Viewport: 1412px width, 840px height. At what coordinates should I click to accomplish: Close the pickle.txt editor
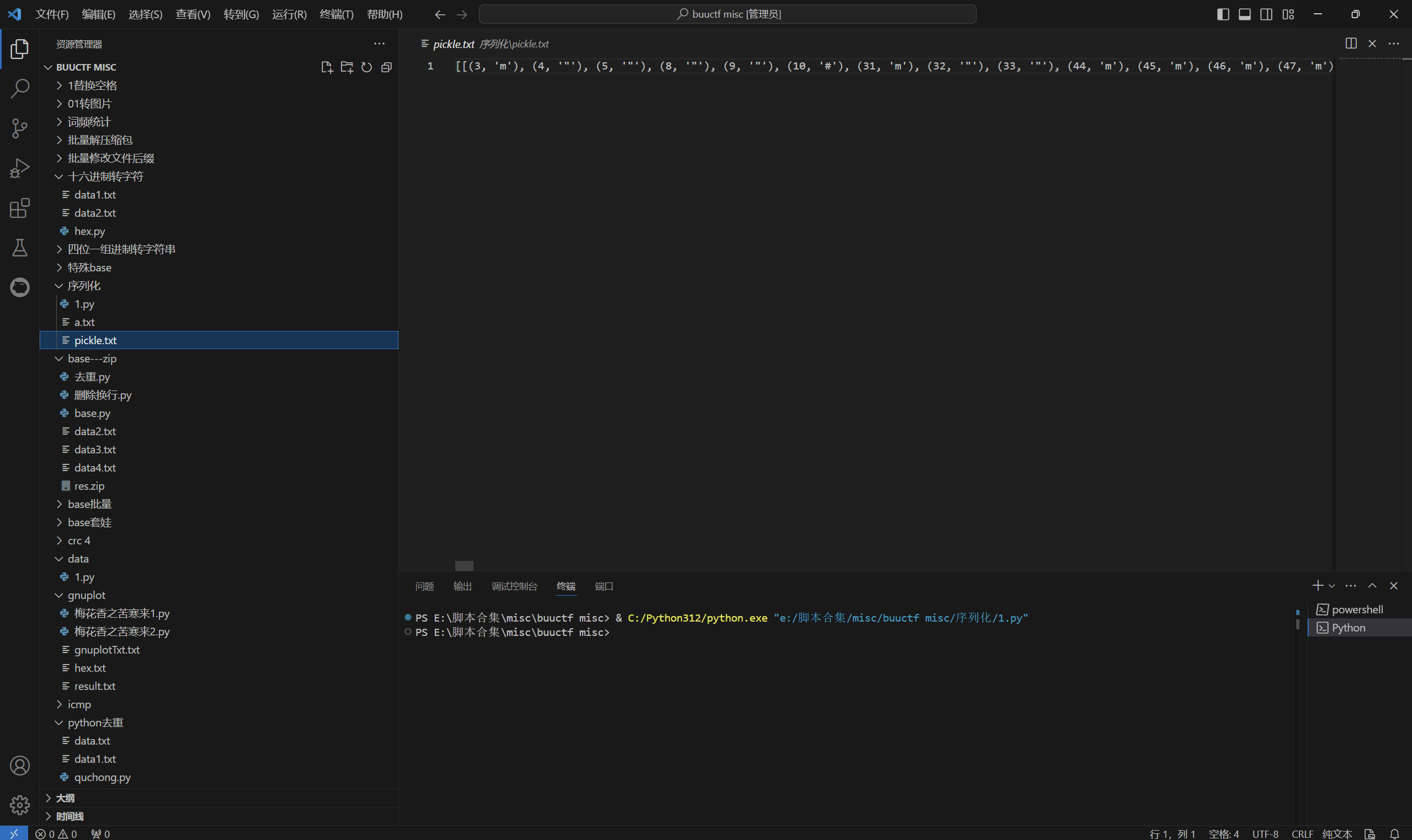tap(1372, 44)
